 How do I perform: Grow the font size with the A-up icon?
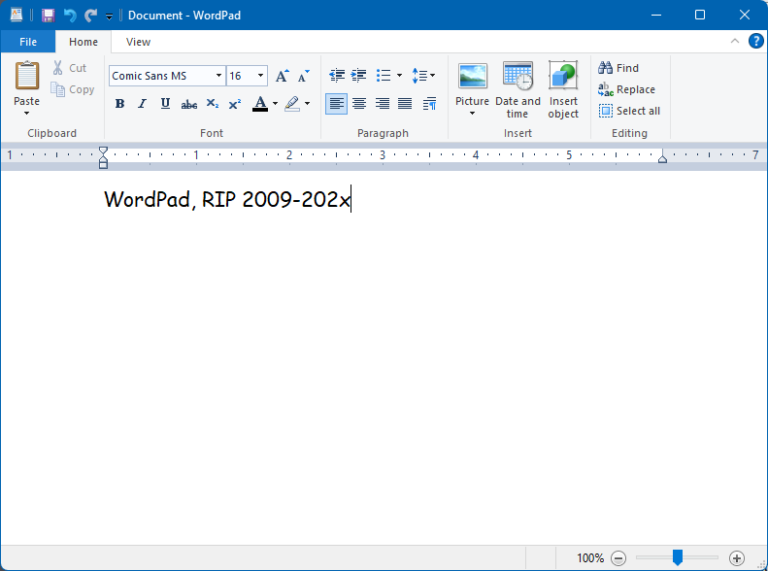(282, 76)
